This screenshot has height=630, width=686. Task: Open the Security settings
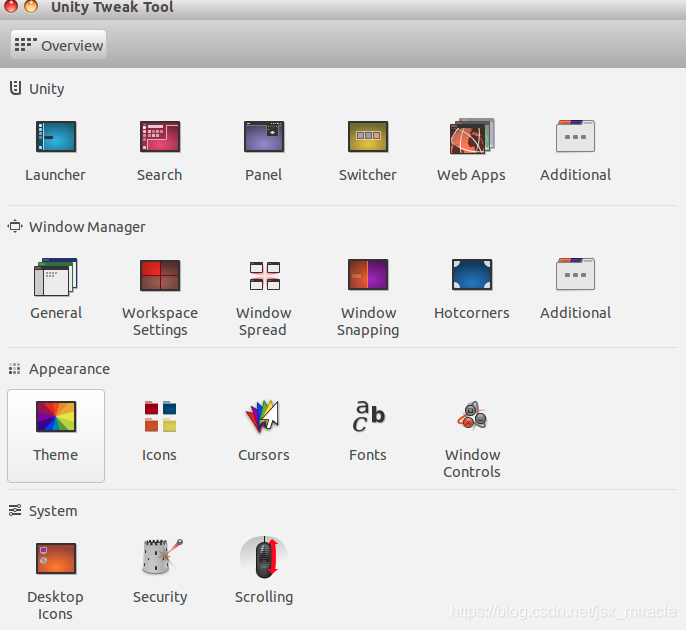tap(160, 572)
